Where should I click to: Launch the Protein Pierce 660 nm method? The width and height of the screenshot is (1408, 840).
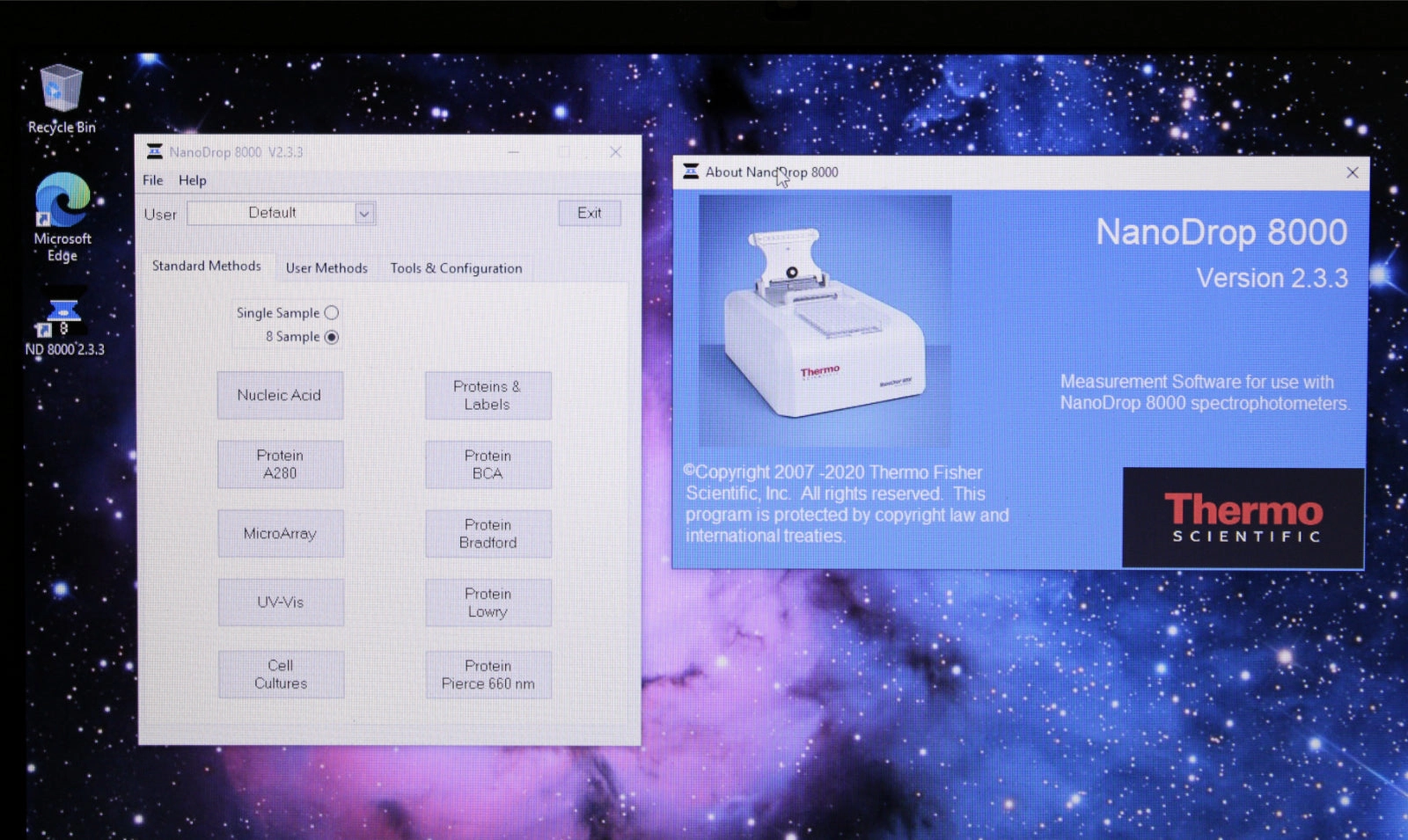pyautogui.click(x=488, y=674)
